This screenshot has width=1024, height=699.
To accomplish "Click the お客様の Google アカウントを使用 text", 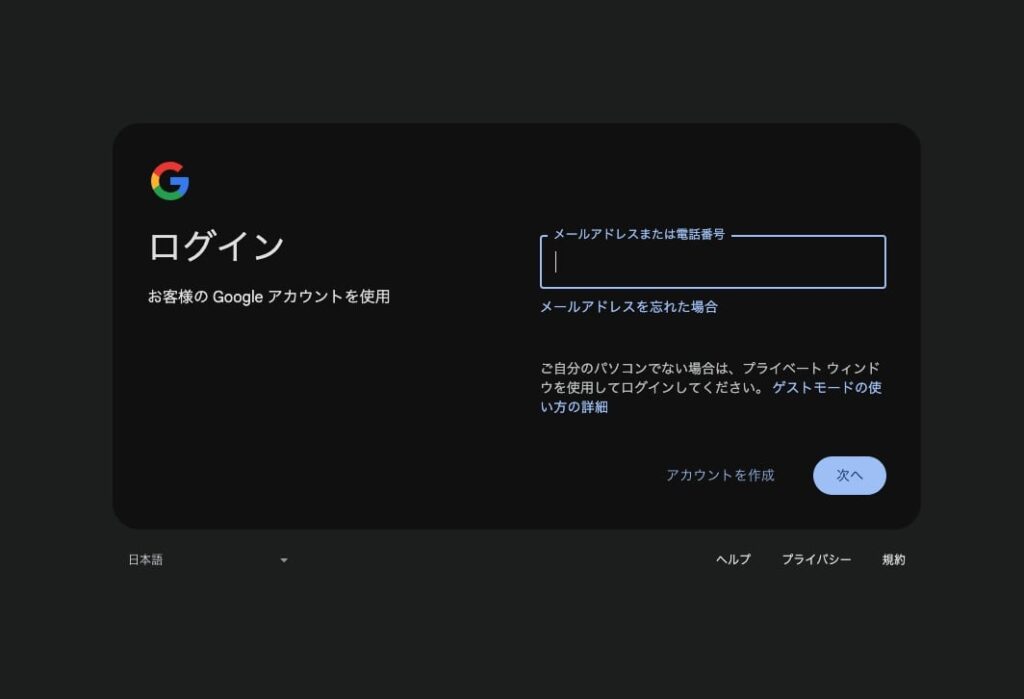I will tap(268, 297).
